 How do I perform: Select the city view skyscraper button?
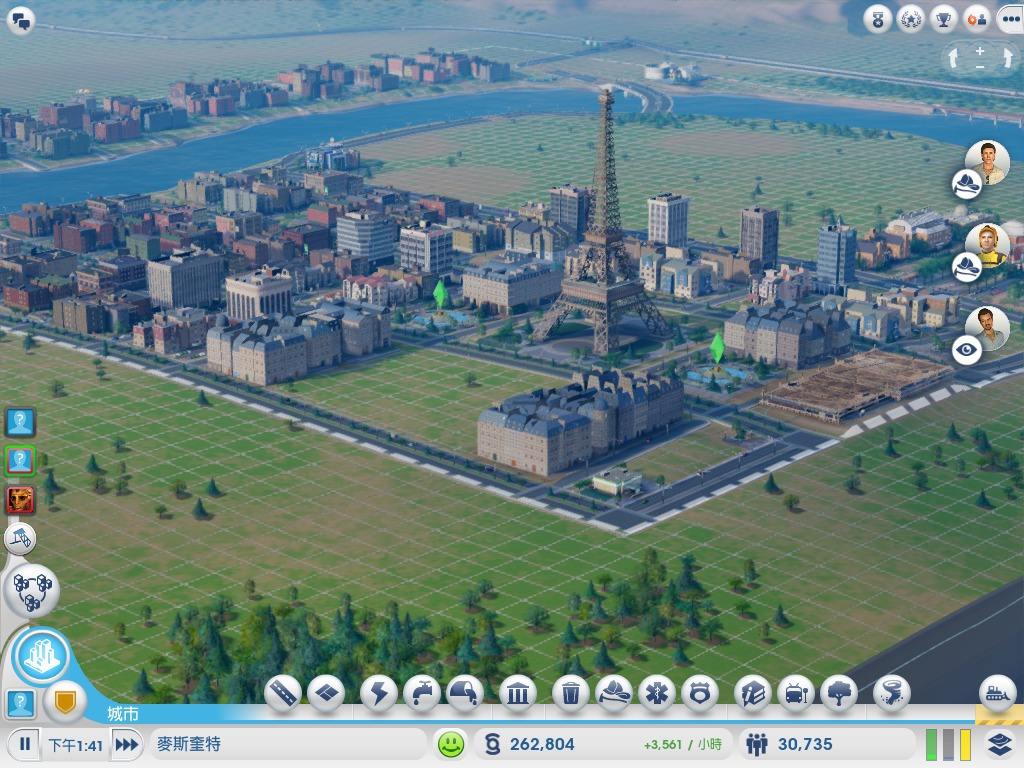(x=42, y=656)
